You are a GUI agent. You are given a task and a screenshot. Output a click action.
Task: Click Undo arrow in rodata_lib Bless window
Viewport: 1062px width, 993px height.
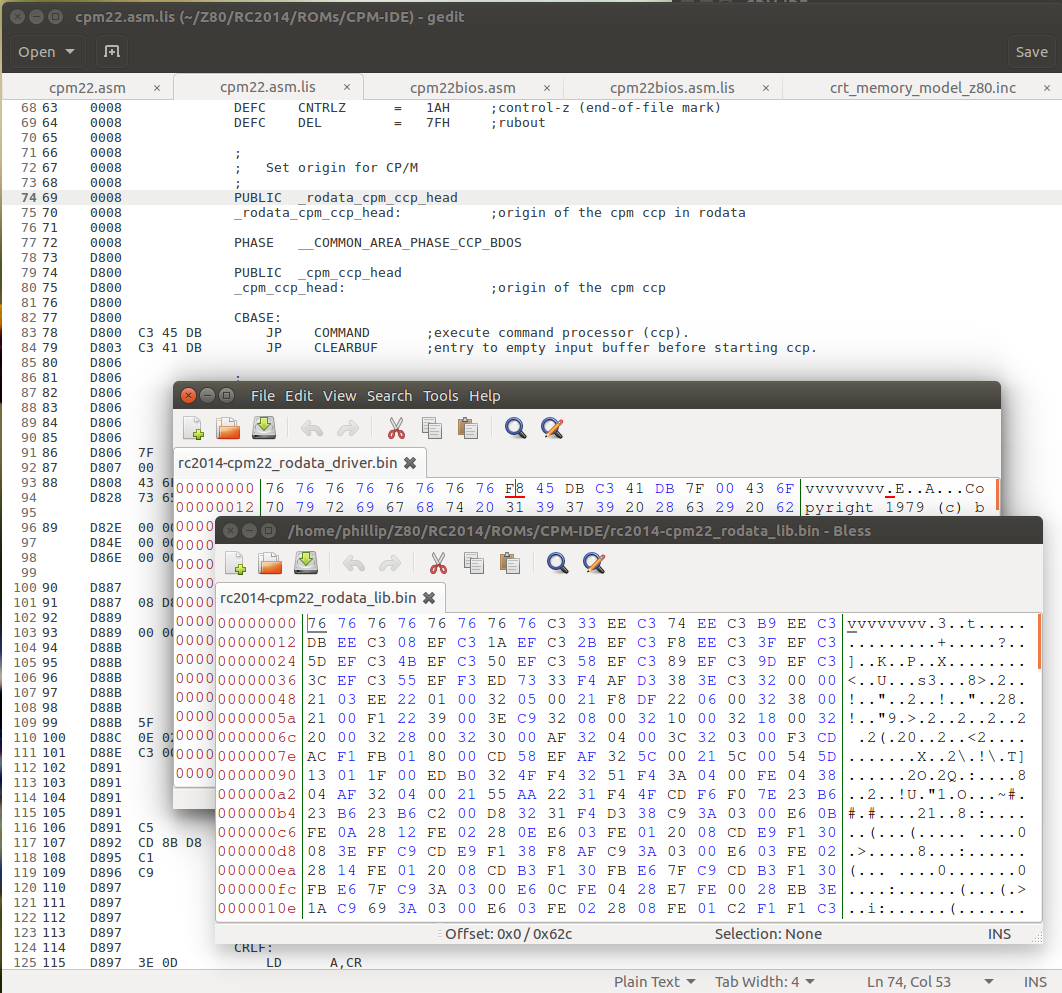(x=354, y=564)
